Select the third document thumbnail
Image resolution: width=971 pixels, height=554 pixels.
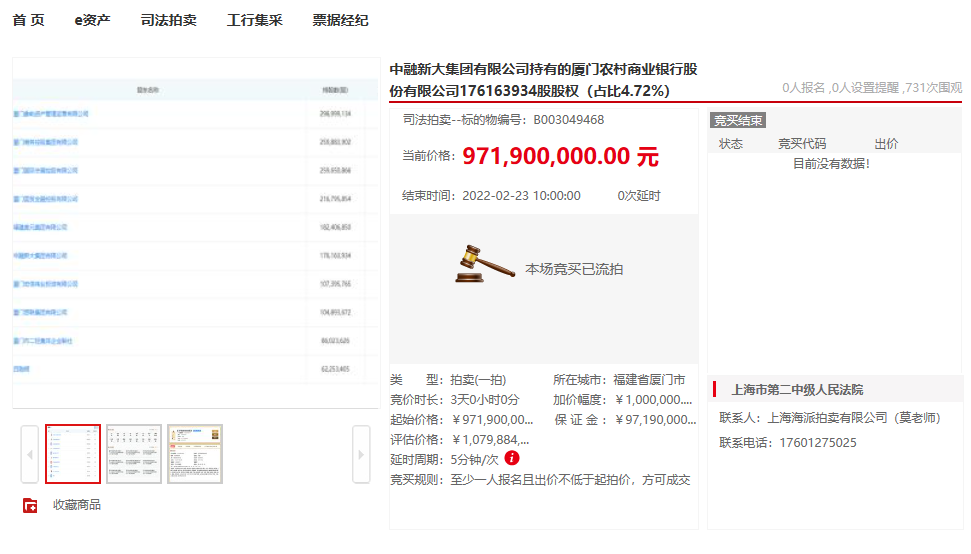pyautogui.click(x=194, y=454)
